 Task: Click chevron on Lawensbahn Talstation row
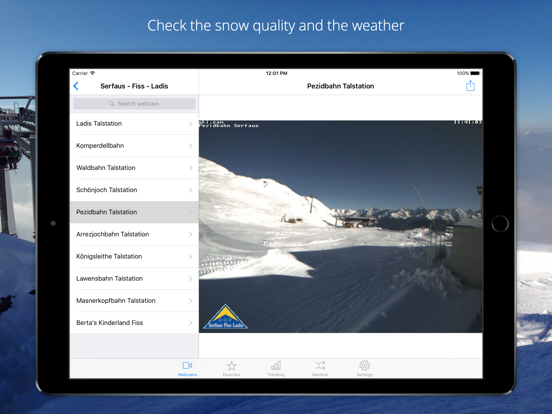coord(190,278)
